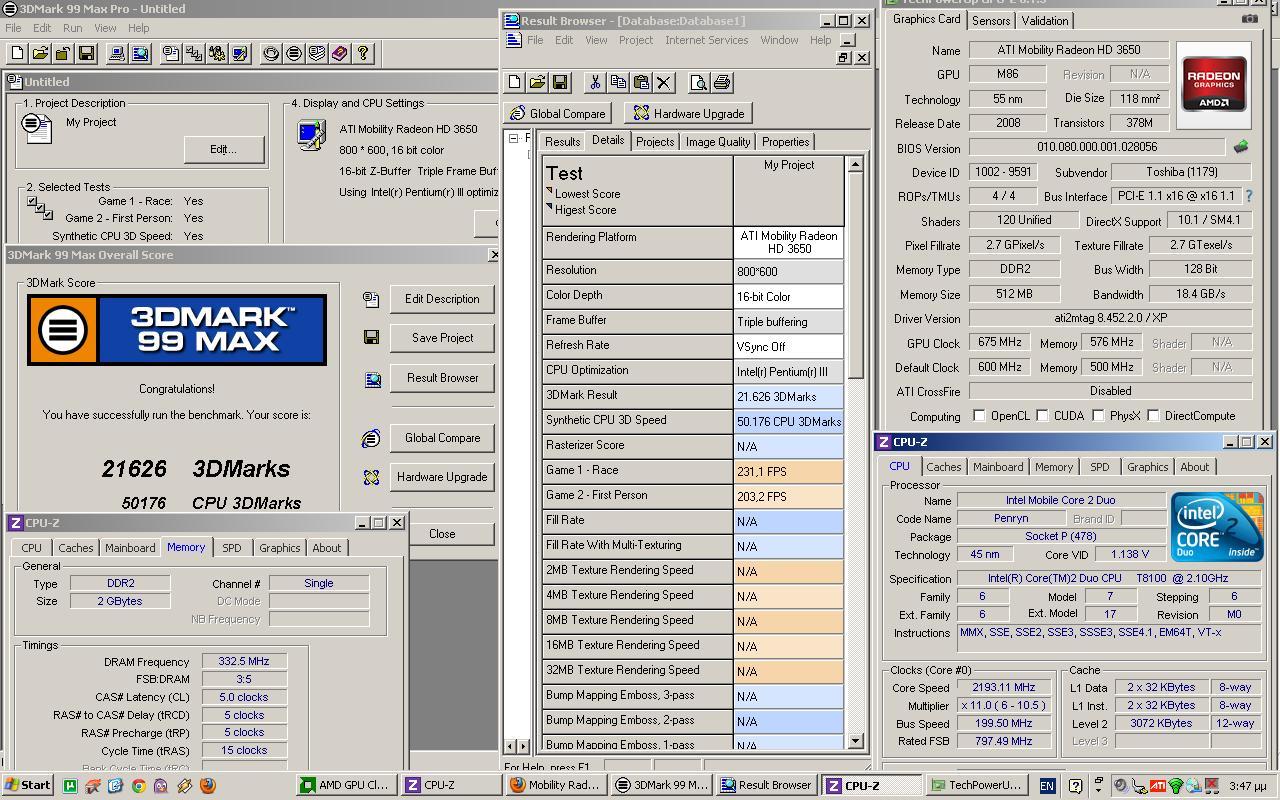Click the Chrome icon in quick launch bar
The image size is (1280, 800).
point(138,786)
